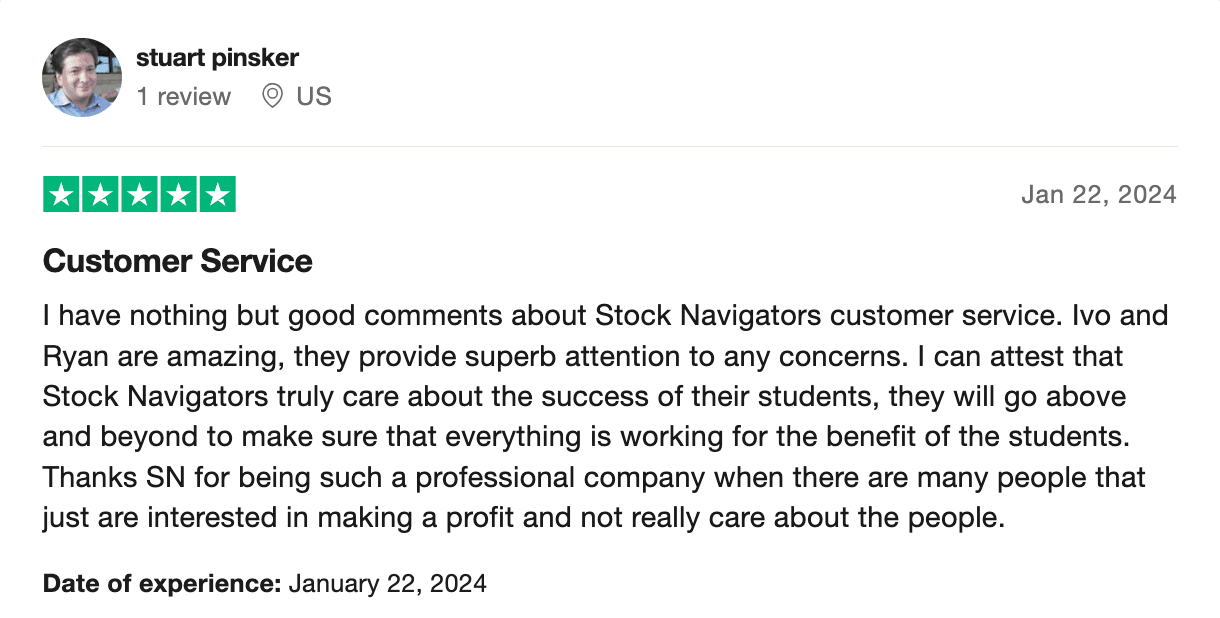The width and height of the screenshot is (1220, 618).
Task: Click the fourth green rating star
Action: pos(178,194)
